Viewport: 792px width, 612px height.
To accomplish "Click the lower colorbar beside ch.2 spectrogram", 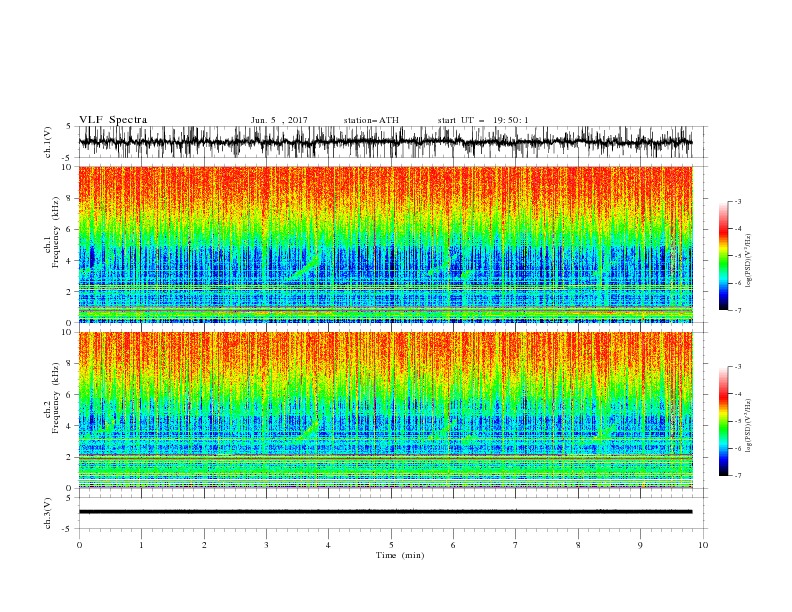I will pyautogui.click(x=724, y=421).
